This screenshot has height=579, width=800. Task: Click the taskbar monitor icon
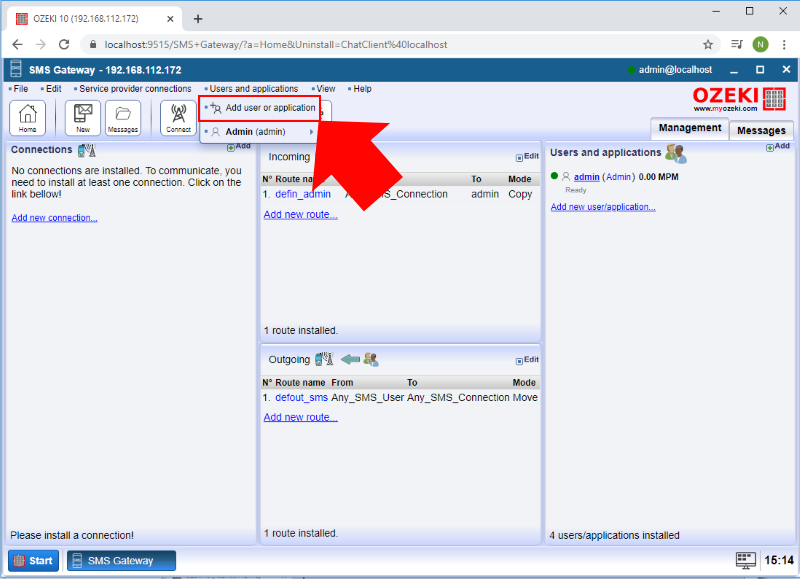coord(745,560)
